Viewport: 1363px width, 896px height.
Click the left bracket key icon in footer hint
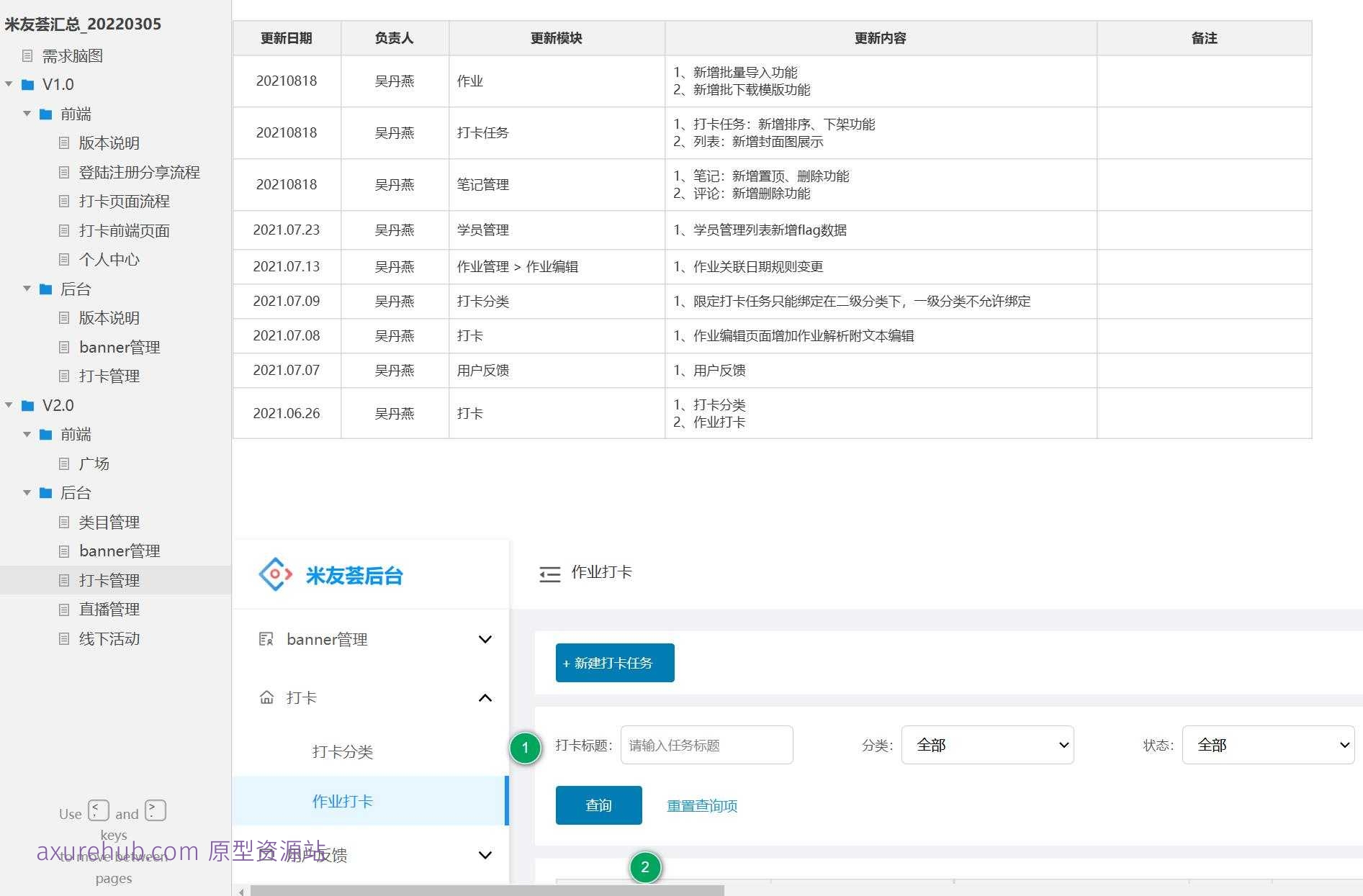coord(99,810)
